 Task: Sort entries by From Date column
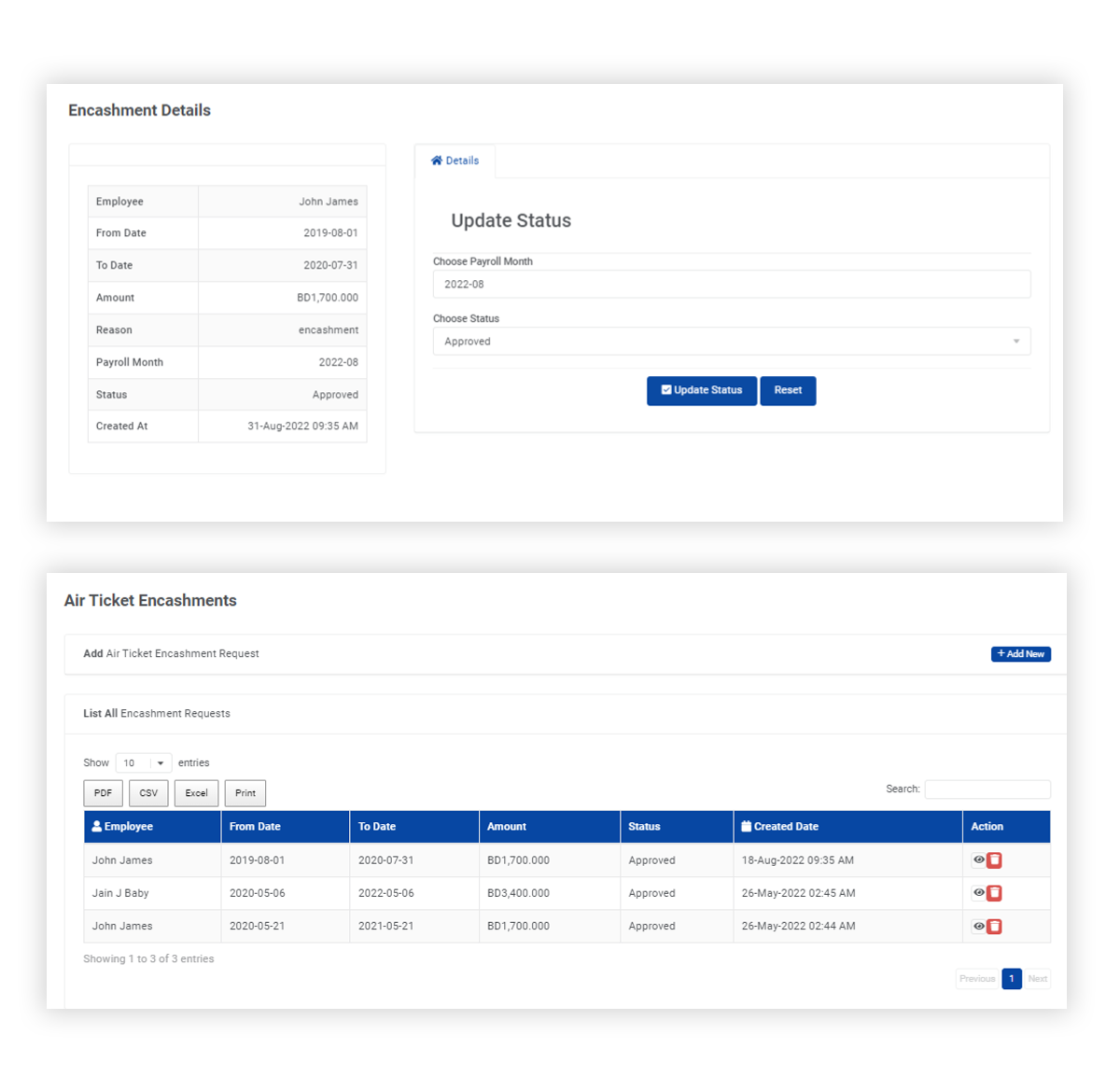[x=255, y=826]
